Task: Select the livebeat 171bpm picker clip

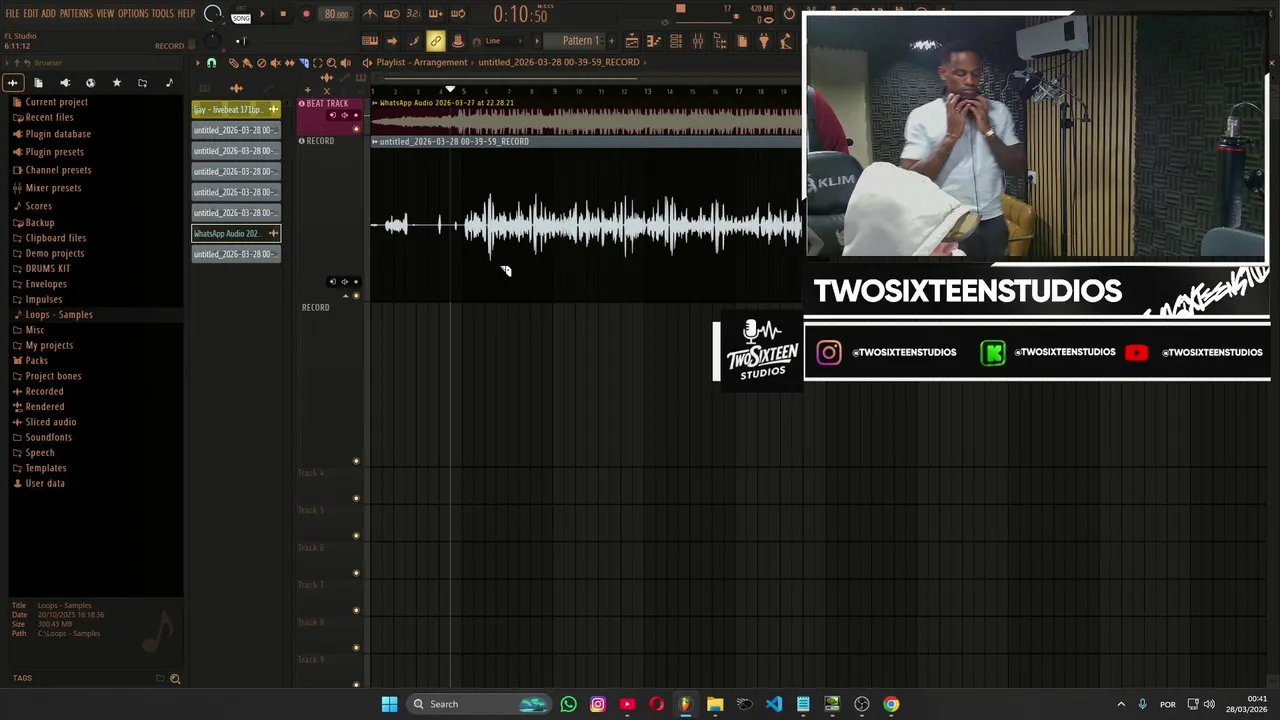Action: click(x=236, y=109)
